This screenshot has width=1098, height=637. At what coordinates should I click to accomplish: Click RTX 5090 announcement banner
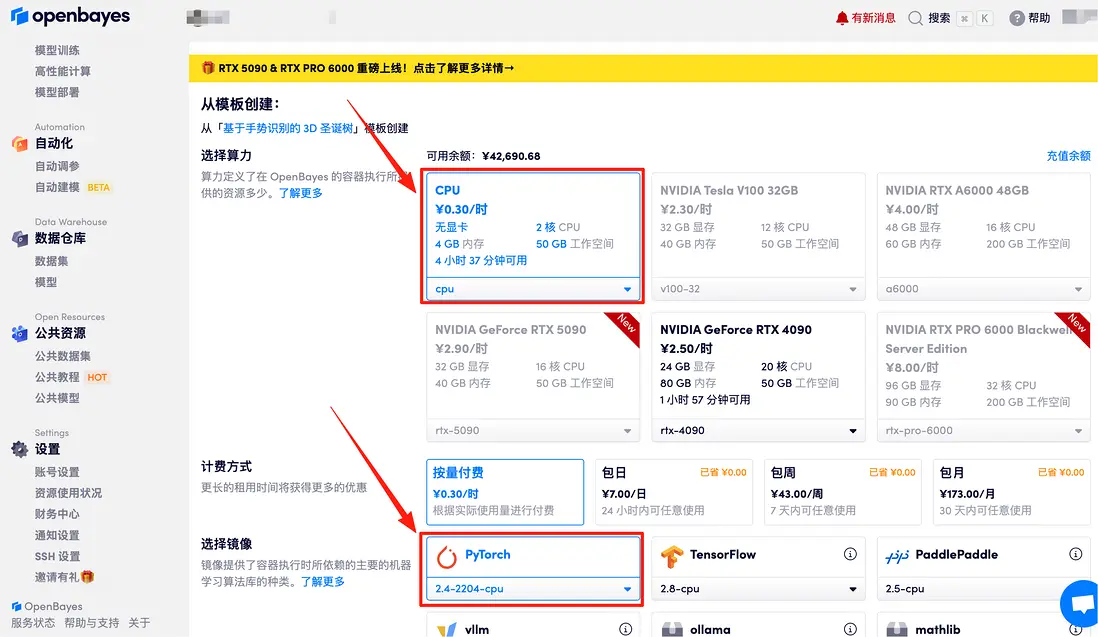click(643, 68)
